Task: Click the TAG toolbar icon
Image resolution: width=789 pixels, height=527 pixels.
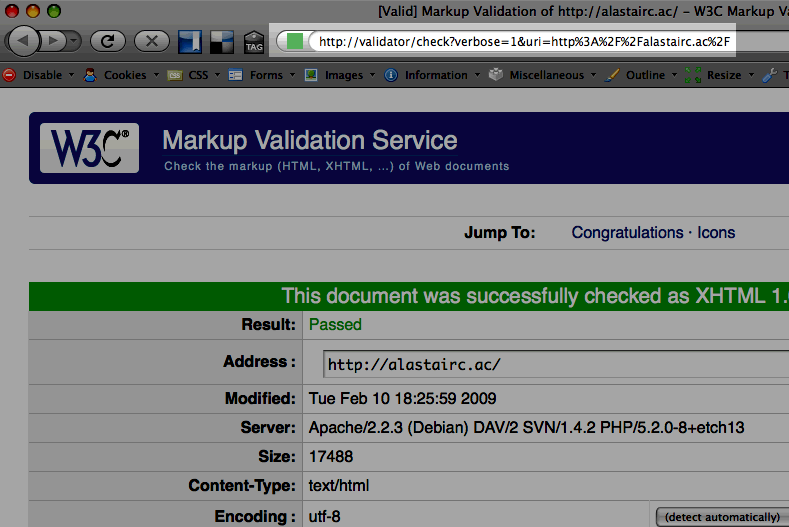Action: (254, 42)
